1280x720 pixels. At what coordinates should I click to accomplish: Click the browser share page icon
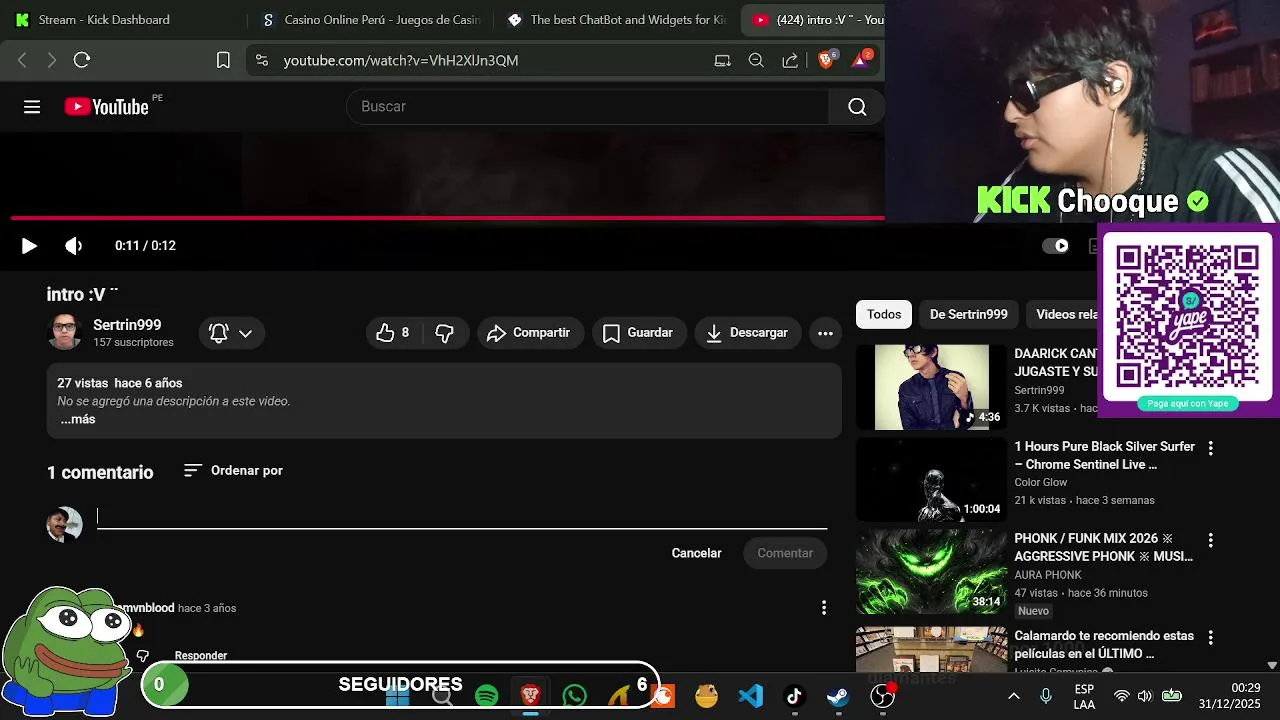click(790, 60)
